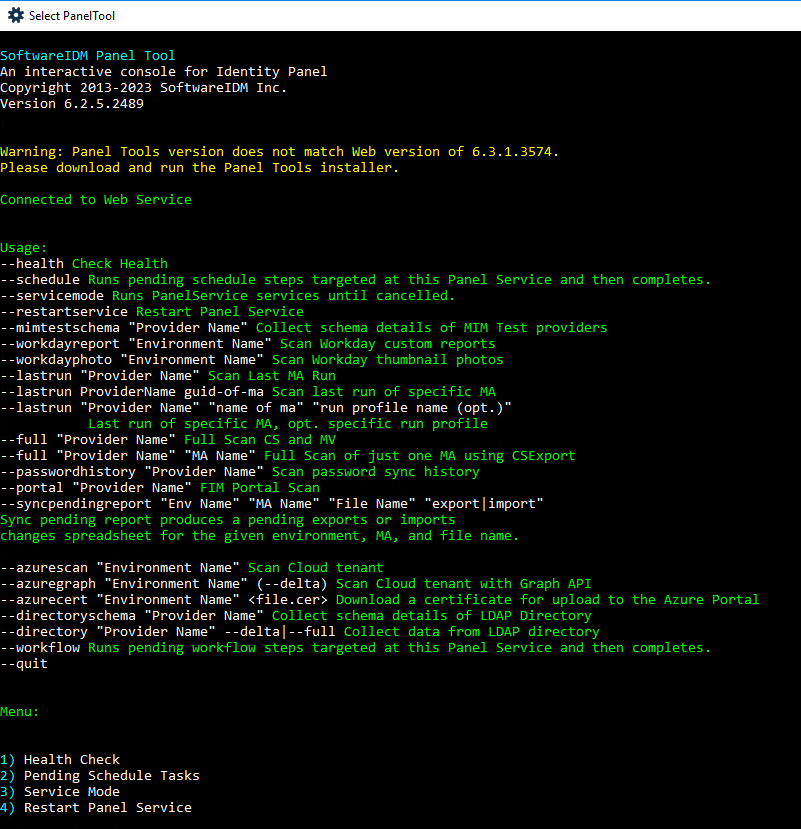This screenshot has height=829, width=801.
Task: Click the '--delta|--full' parameter text
Action: (x=280, y=632)
